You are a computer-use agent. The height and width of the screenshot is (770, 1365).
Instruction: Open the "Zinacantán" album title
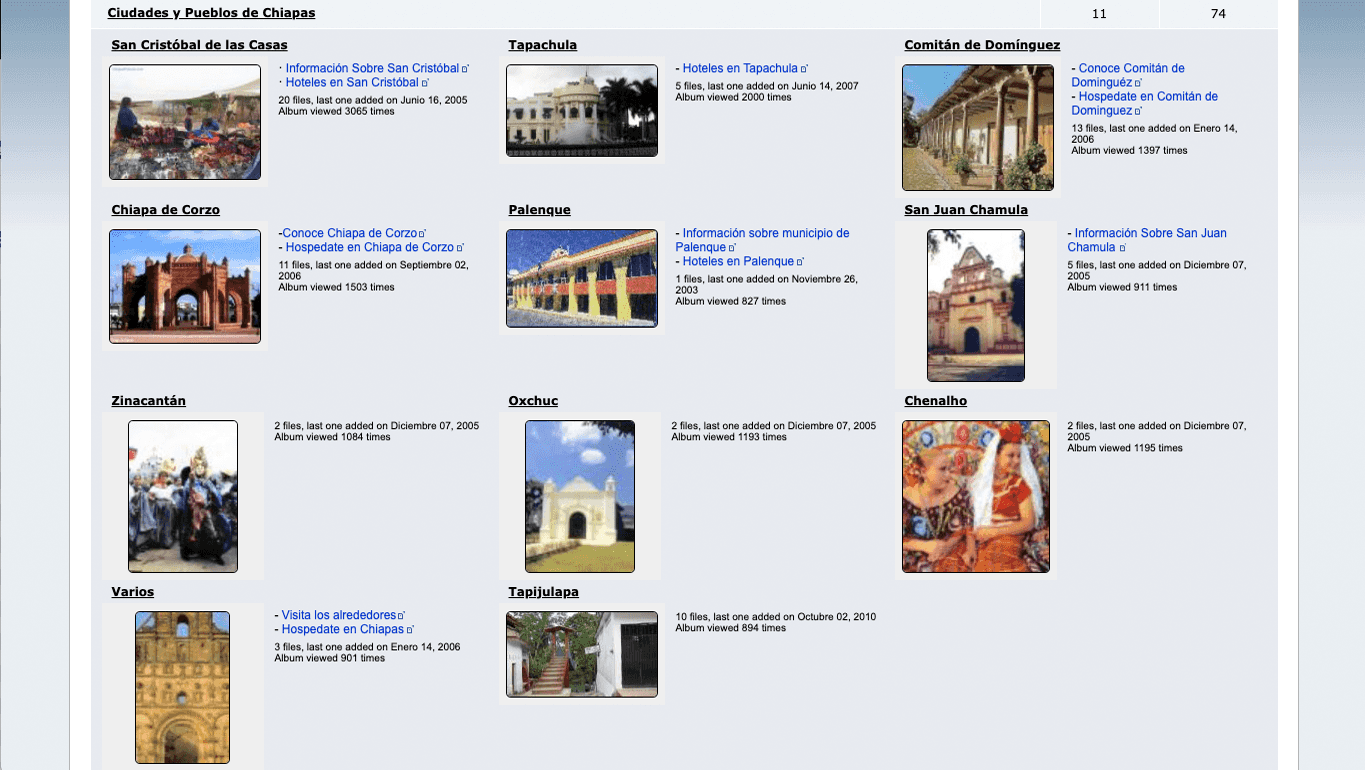pyautogui.click(x=148, y=401)
